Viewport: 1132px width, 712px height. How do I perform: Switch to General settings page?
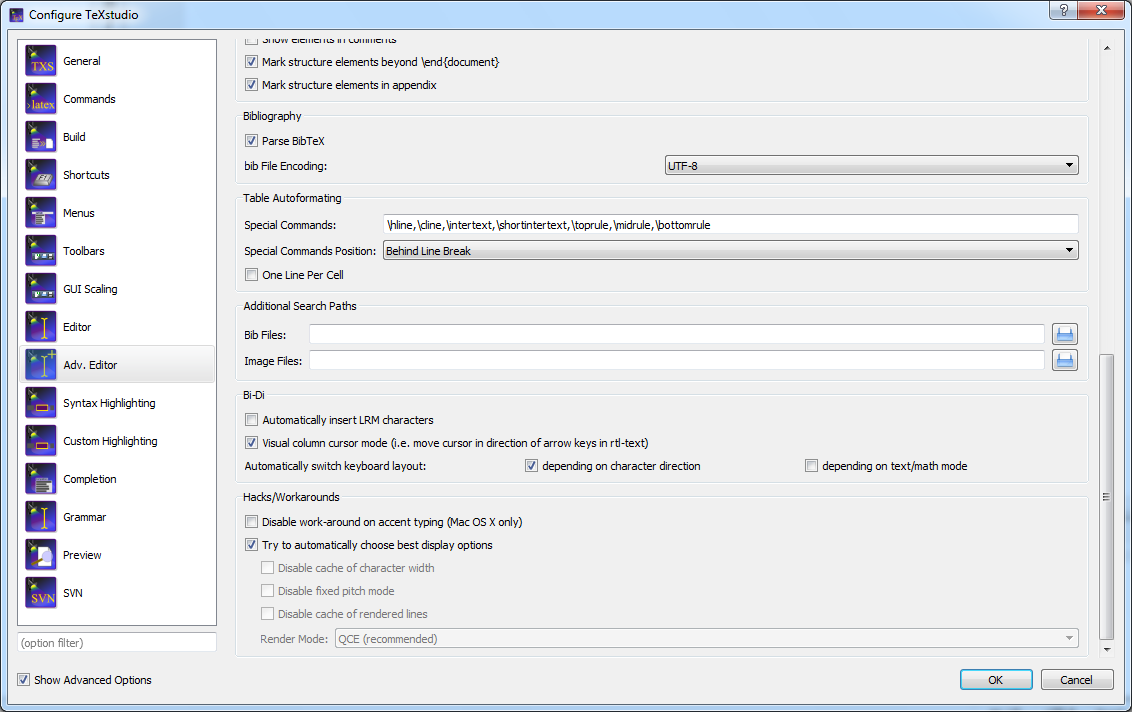(117, 61)
